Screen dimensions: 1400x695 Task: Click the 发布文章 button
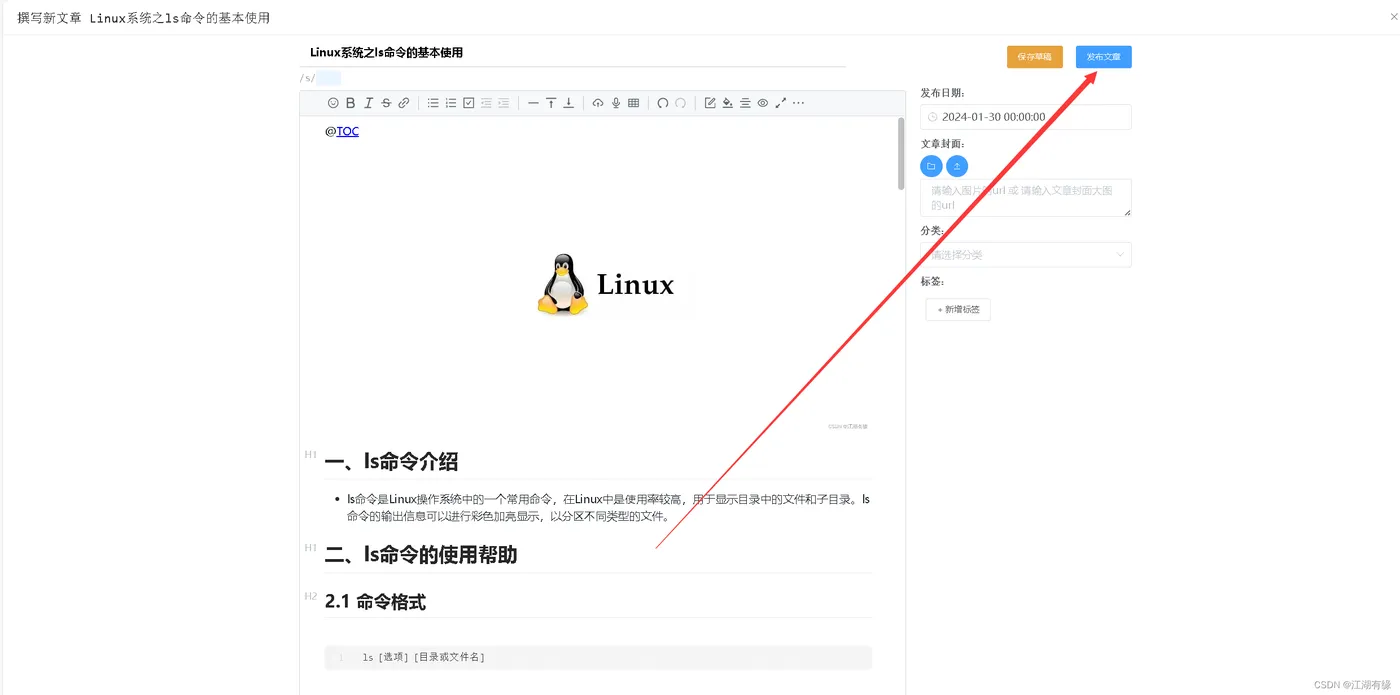click(1104, 57)
